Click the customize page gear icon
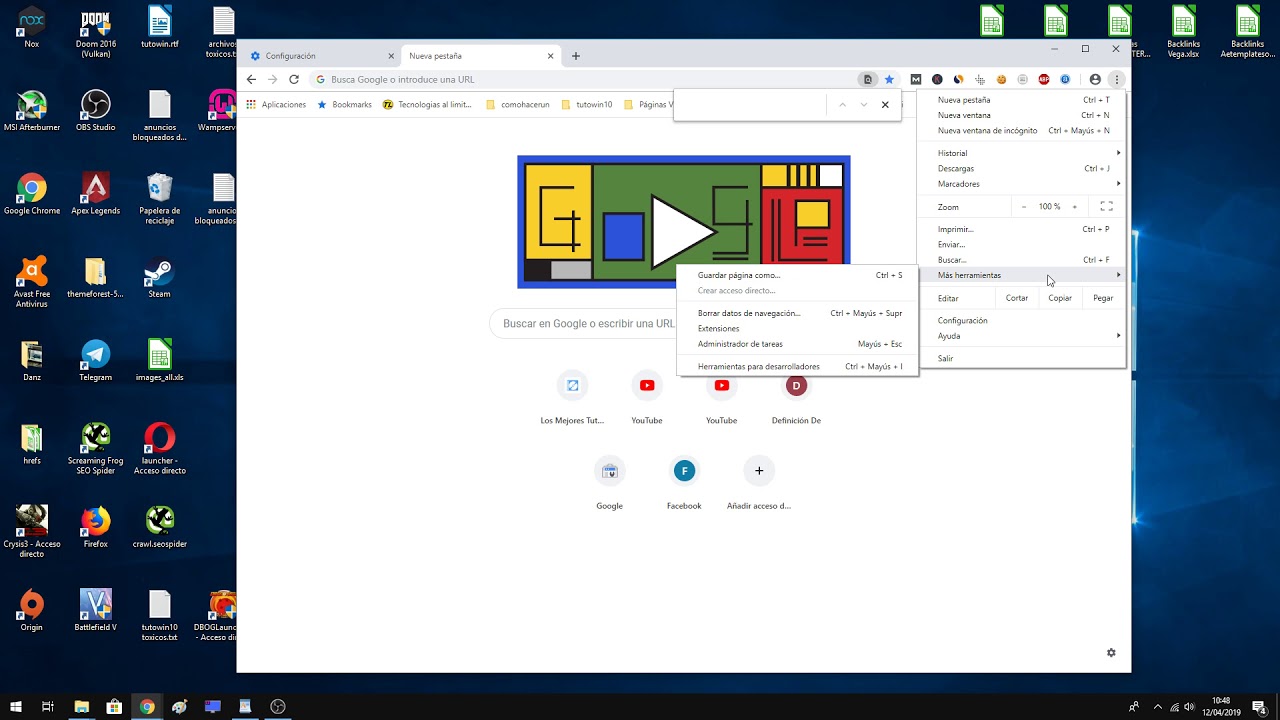The width and height of the screenshot is (1280, 720). pyautogui.click(x=1111, y=653)
